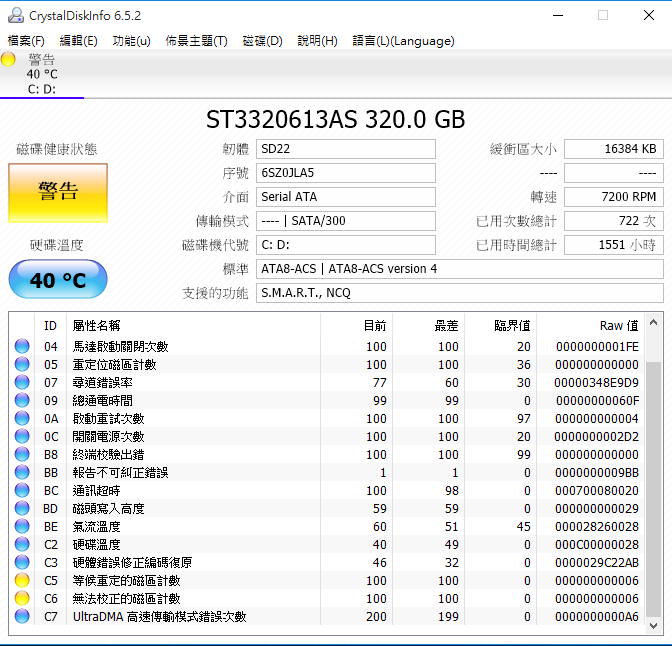Click the yellow 警告 health status button
672x646 pixels.
click(x=58, y=192)
